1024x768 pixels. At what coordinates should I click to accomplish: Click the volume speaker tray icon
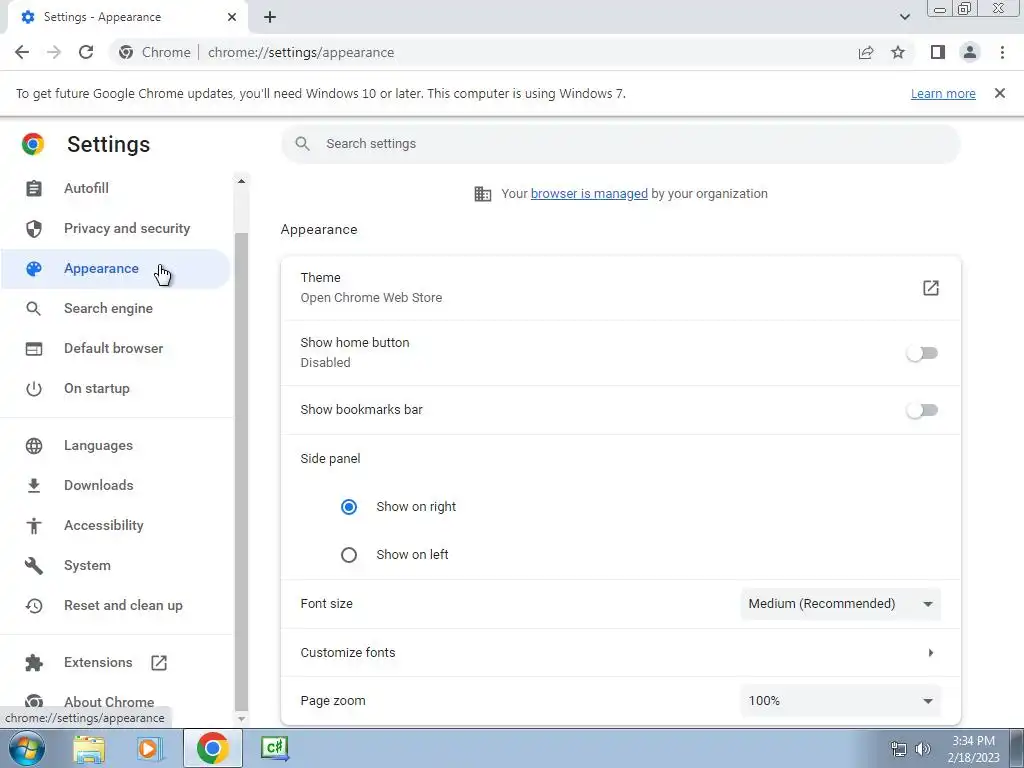click(923, 749)
